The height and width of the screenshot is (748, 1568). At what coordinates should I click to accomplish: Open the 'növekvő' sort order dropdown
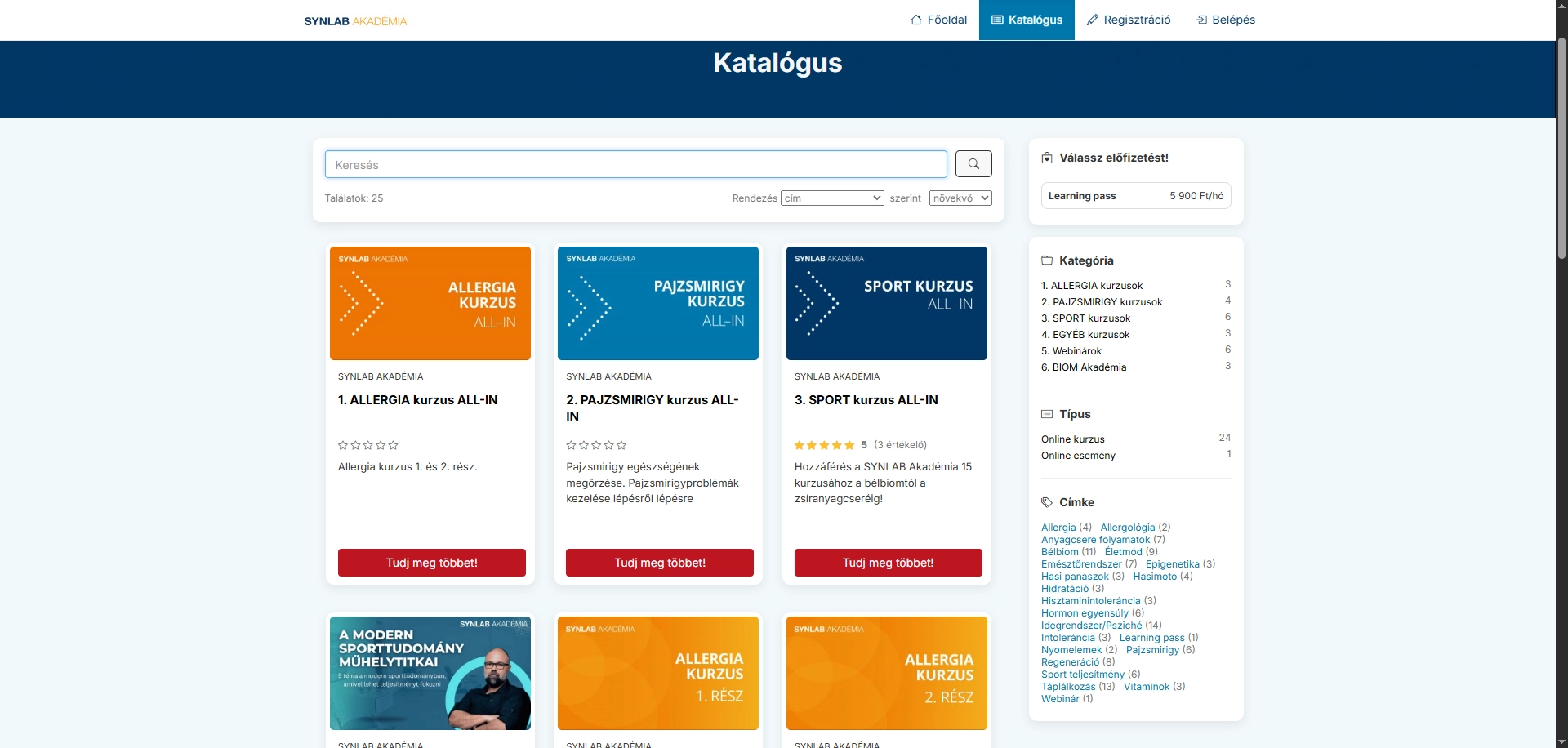[x=960, y=198]
